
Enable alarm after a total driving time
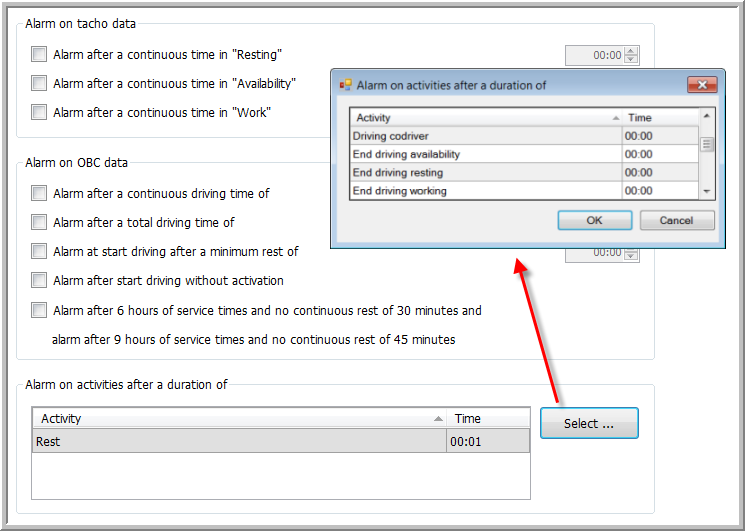(39, 222)
